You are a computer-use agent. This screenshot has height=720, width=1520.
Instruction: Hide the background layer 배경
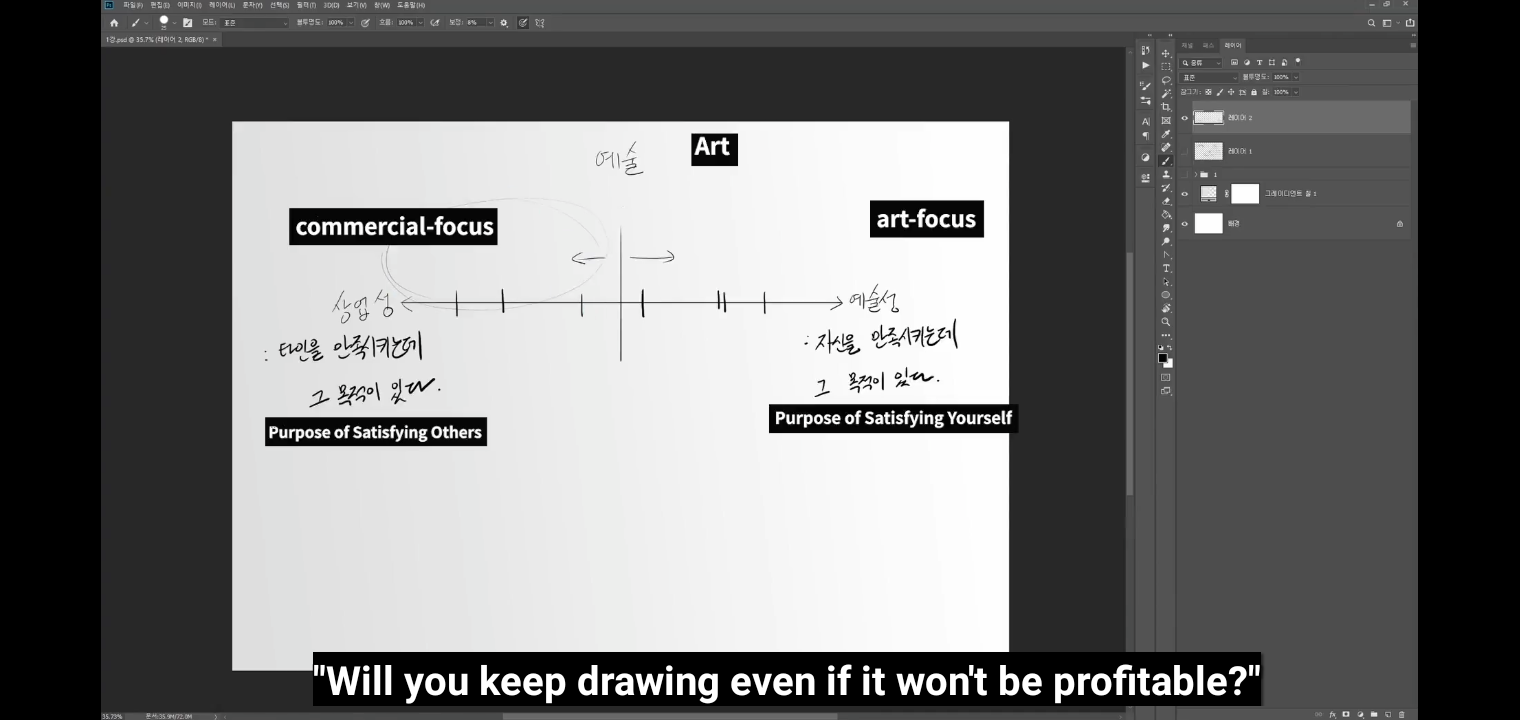(1185, 224)
